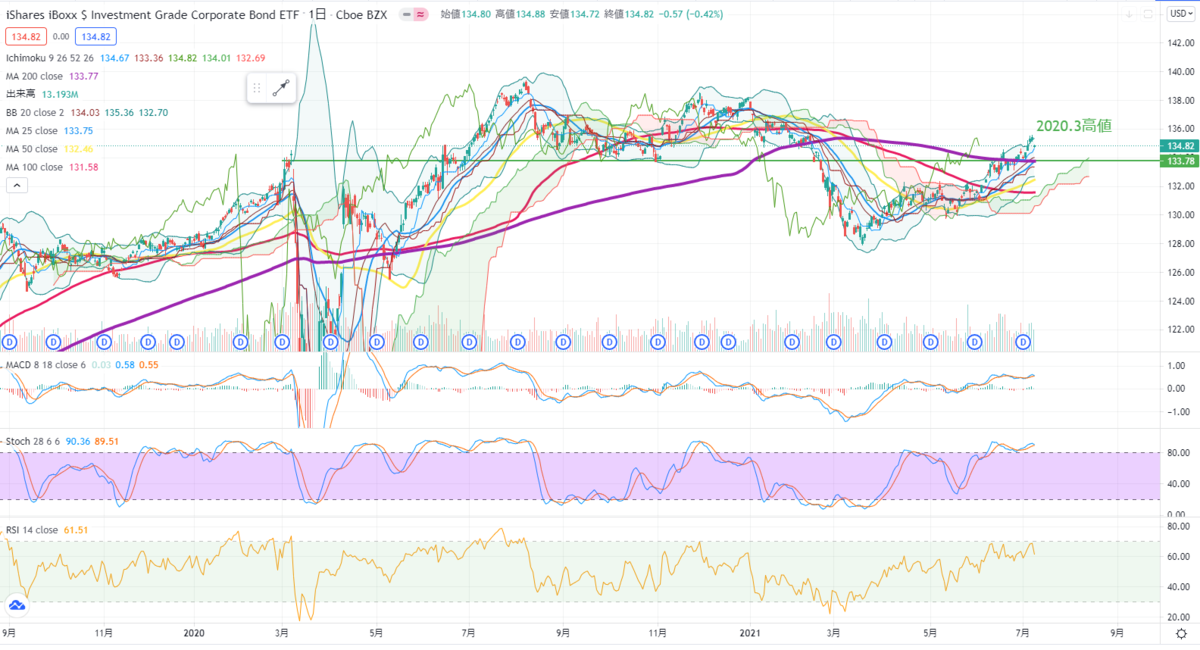Grab the floating drawing toolbar drag handle
The height and width of the screenshot is (650, 1200).
click(x=259, y=88)
